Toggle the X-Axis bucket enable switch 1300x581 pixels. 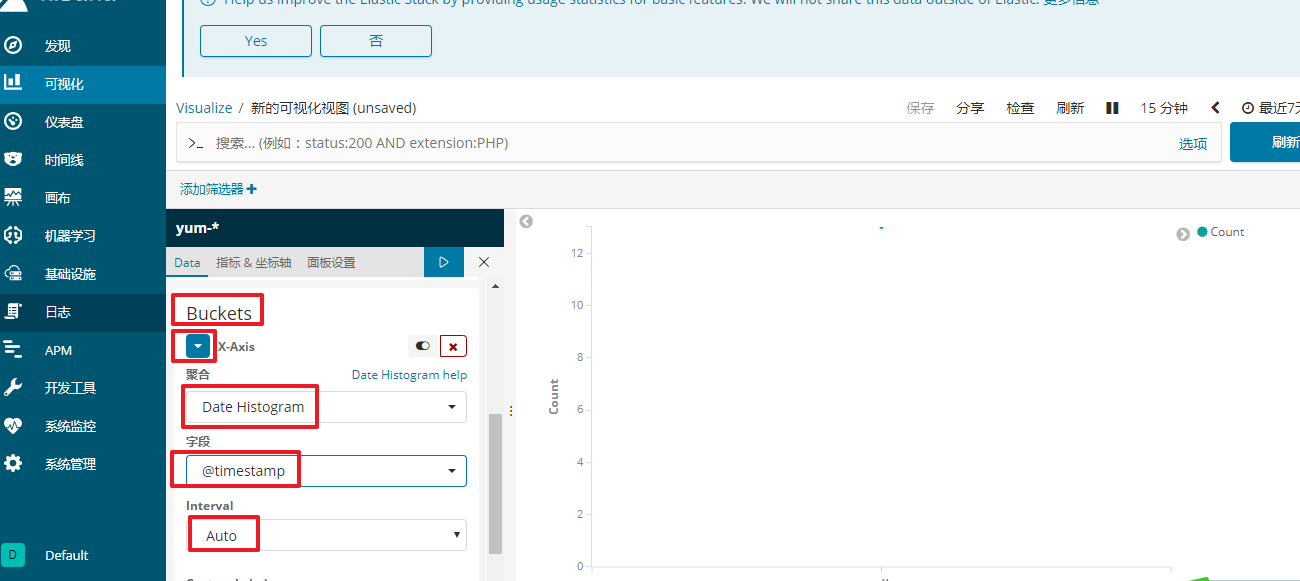click(423, 346)
